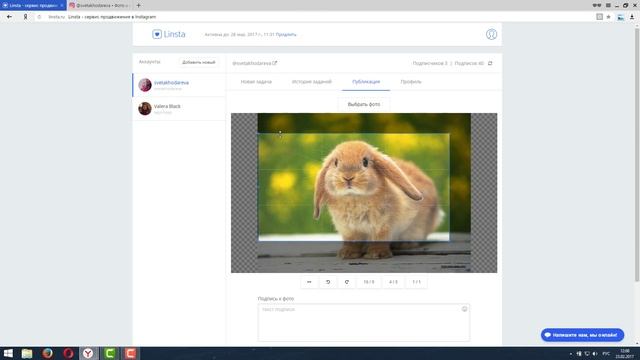Set the crop ratio to 1:1
Viewport: 640px width, 360px height.
click(417, 282)
